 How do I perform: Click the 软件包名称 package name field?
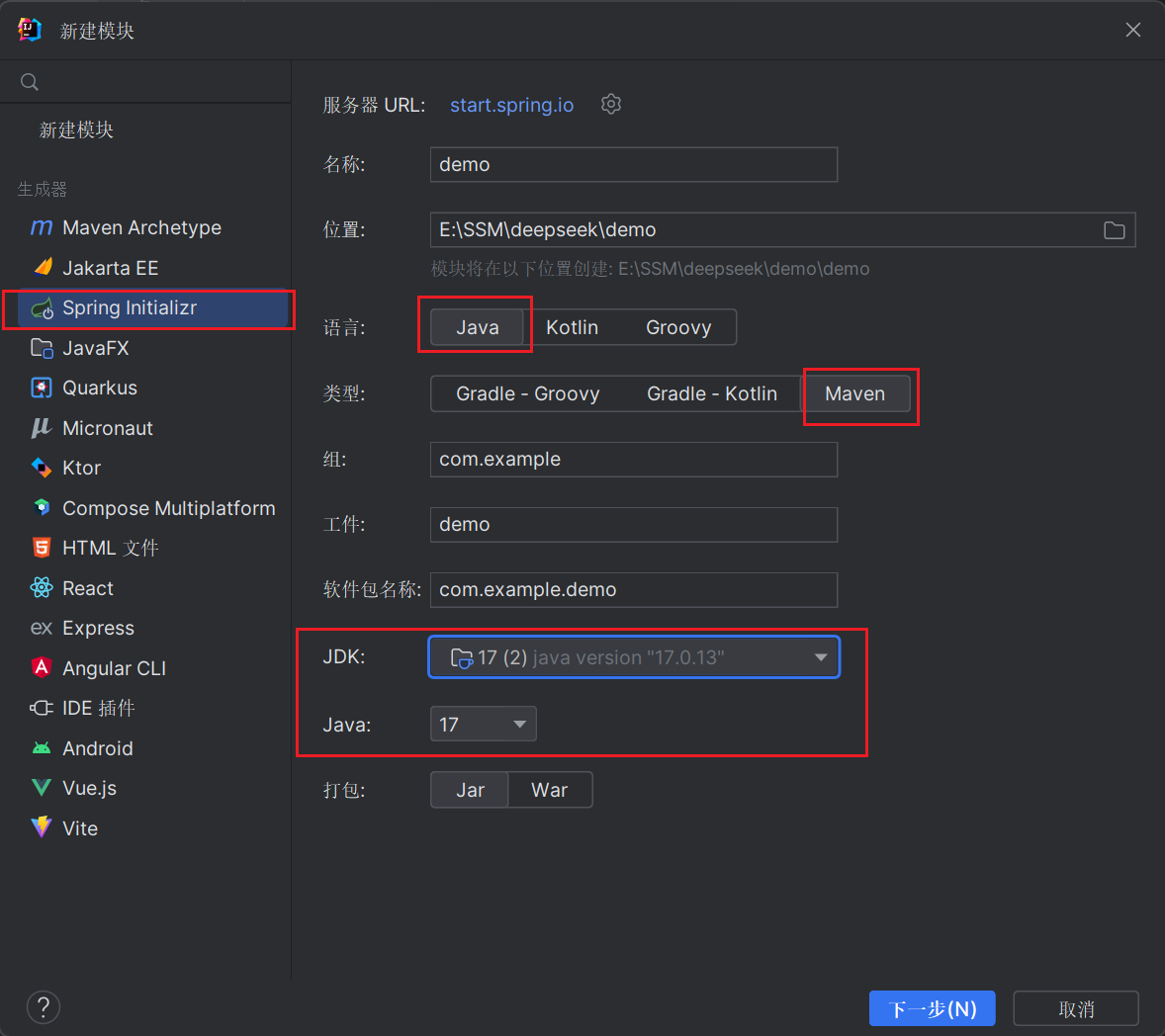634,589
